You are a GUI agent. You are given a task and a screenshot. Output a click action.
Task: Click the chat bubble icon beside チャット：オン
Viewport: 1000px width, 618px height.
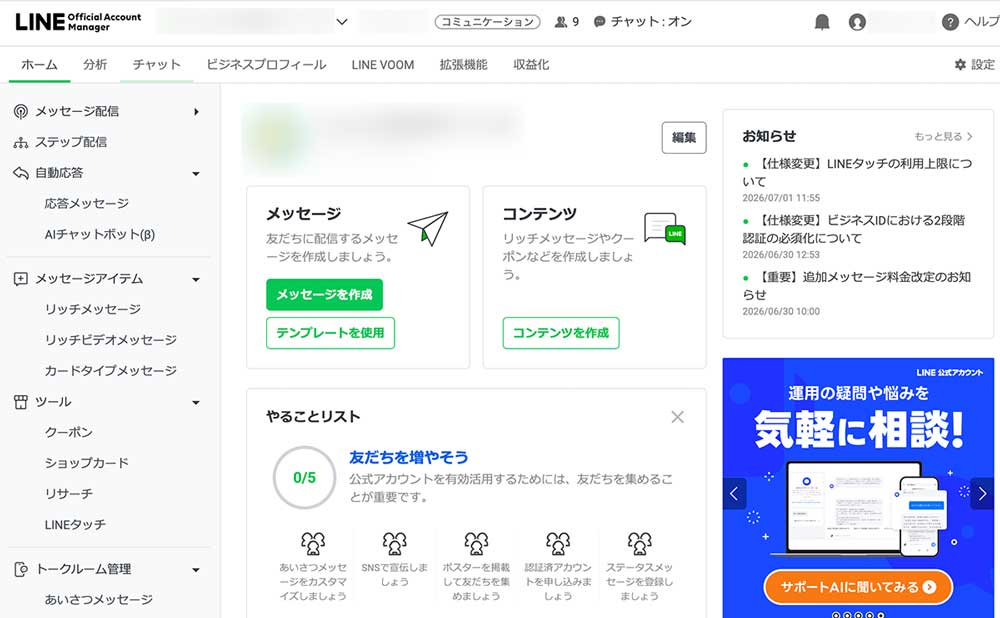pos(599,22)
